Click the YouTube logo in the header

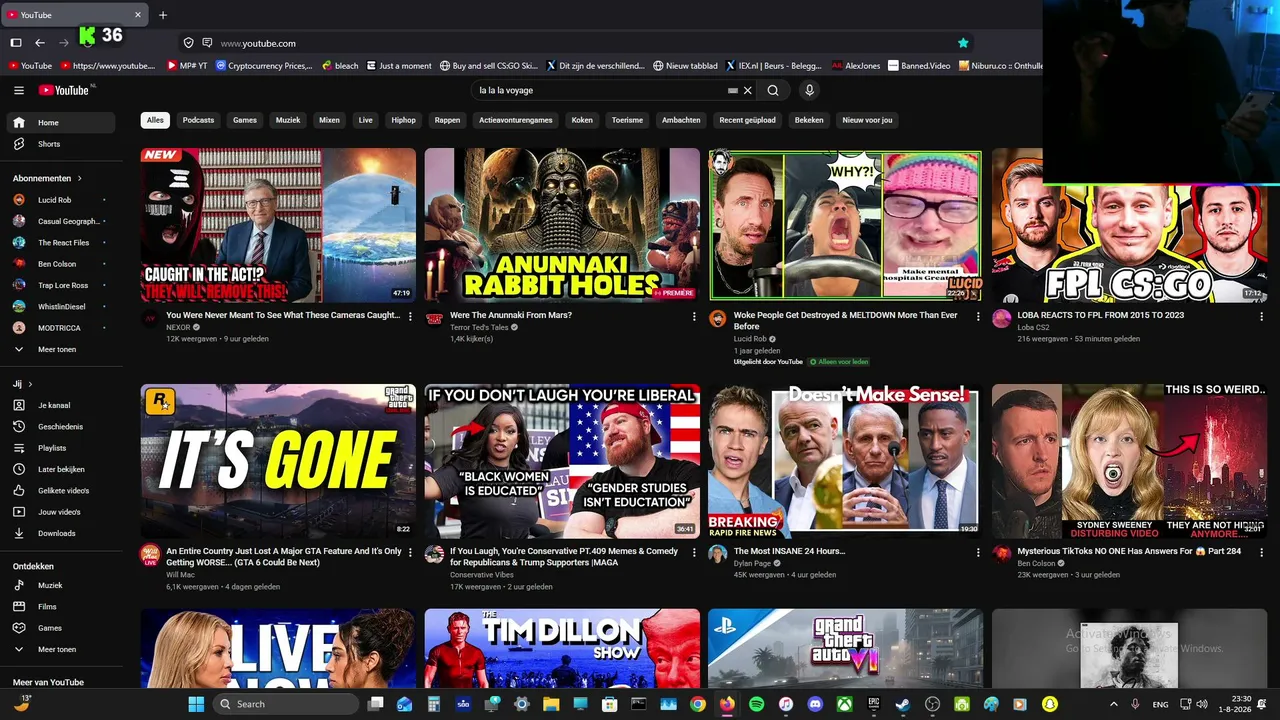tap(66, 90)
